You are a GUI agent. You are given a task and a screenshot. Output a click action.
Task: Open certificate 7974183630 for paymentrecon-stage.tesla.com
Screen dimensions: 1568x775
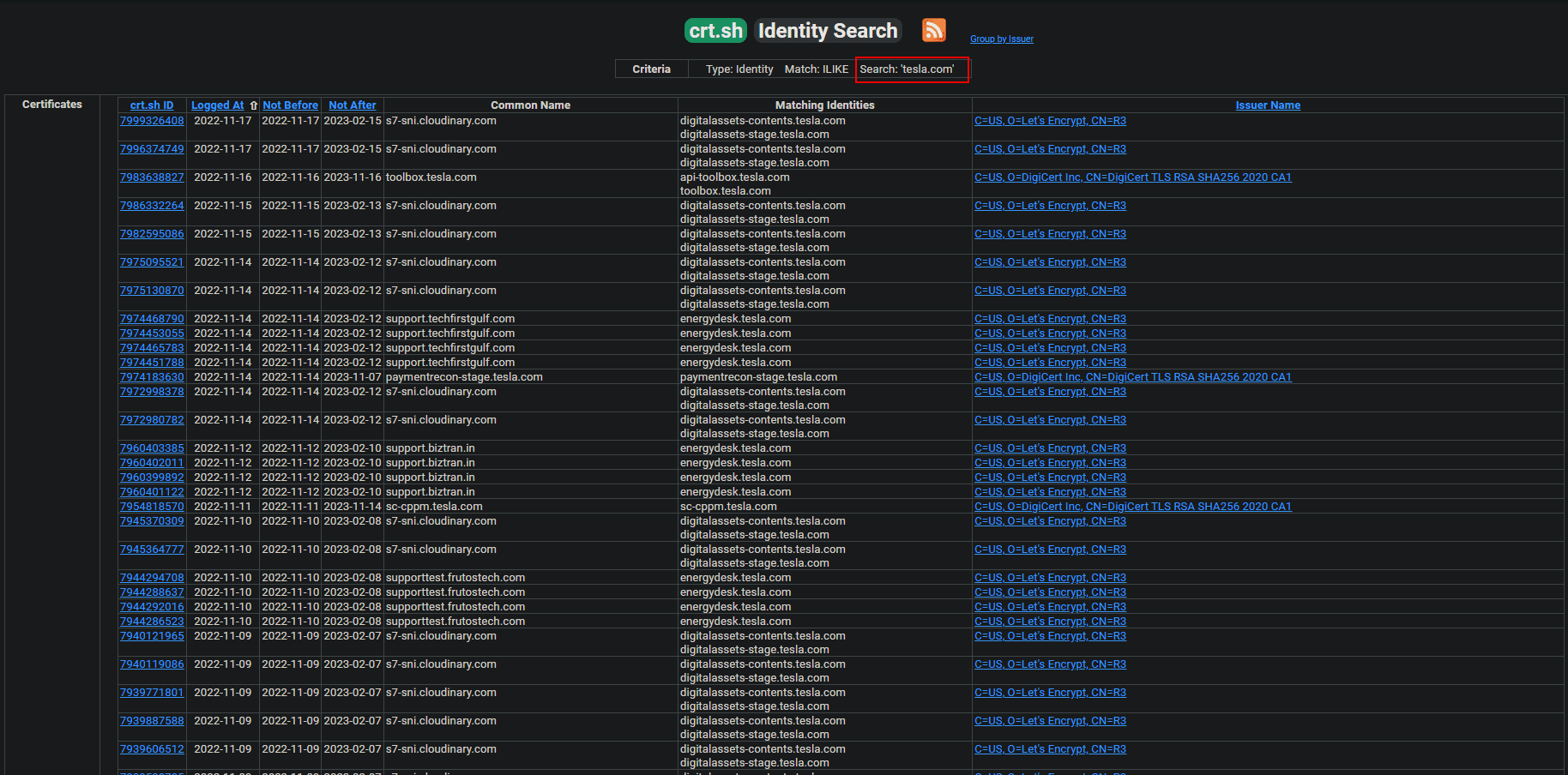[152, 376]
